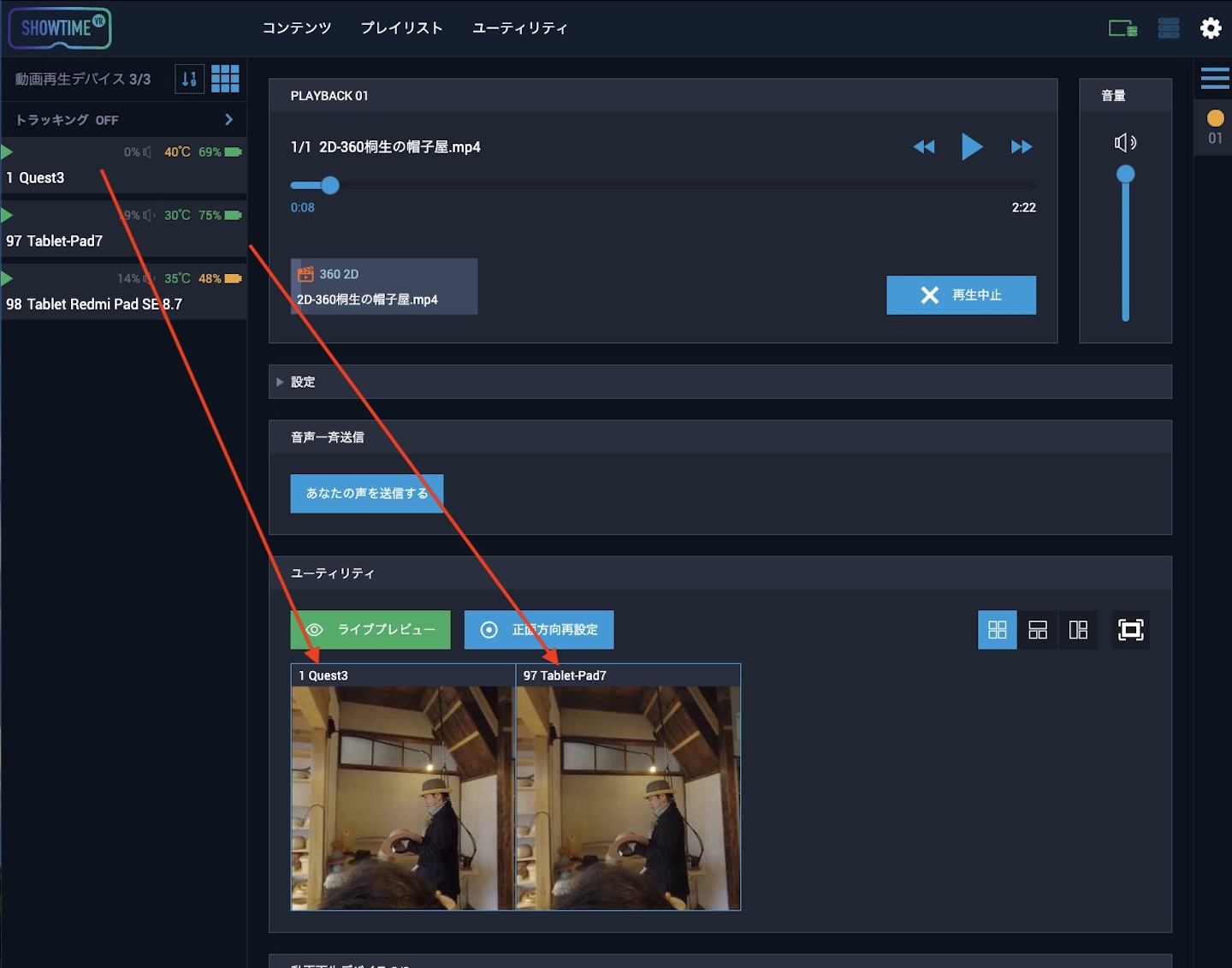The height and width of the screenshot is (968, 1232).
Task: Click the 2:22 total duration label
Action: (x=1023, y=207)
